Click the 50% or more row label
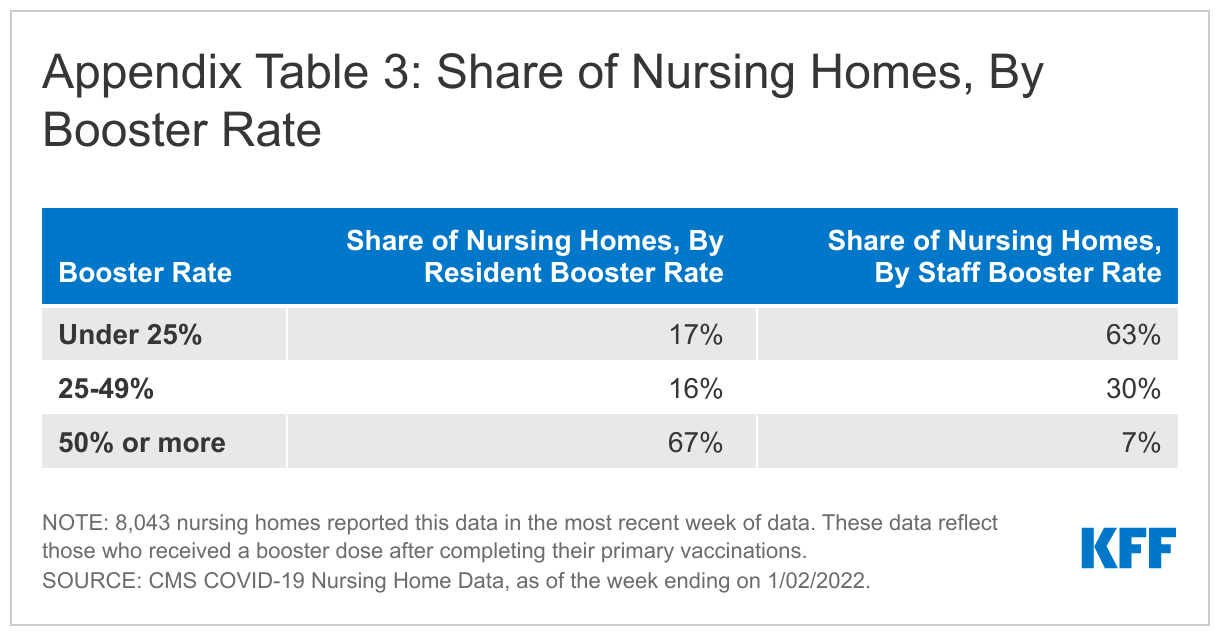Image resolution: width=1220 pixels, height=636 pixels. 142,443
